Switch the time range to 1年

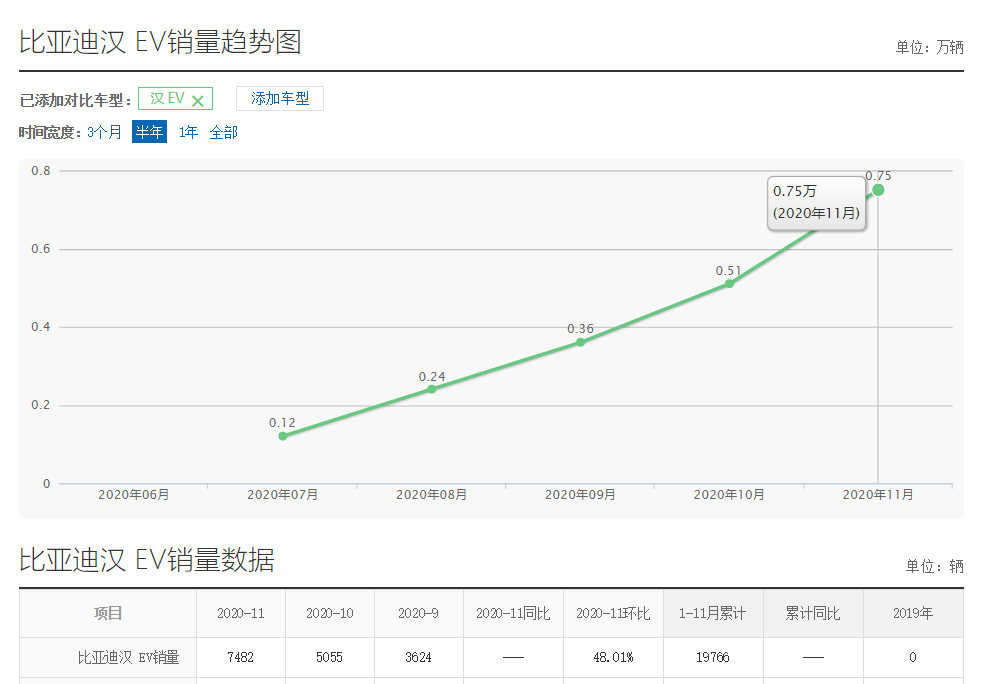click(x=188, y=132)
